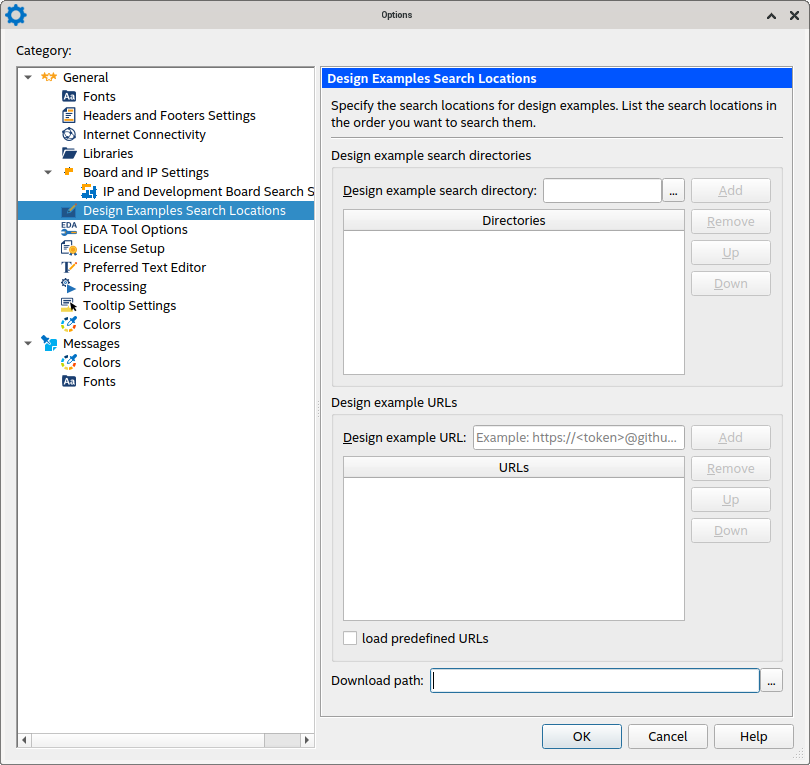Screen dimensions: 810x765
Task: Cancel the Options dialog
Action: [667, 736]
